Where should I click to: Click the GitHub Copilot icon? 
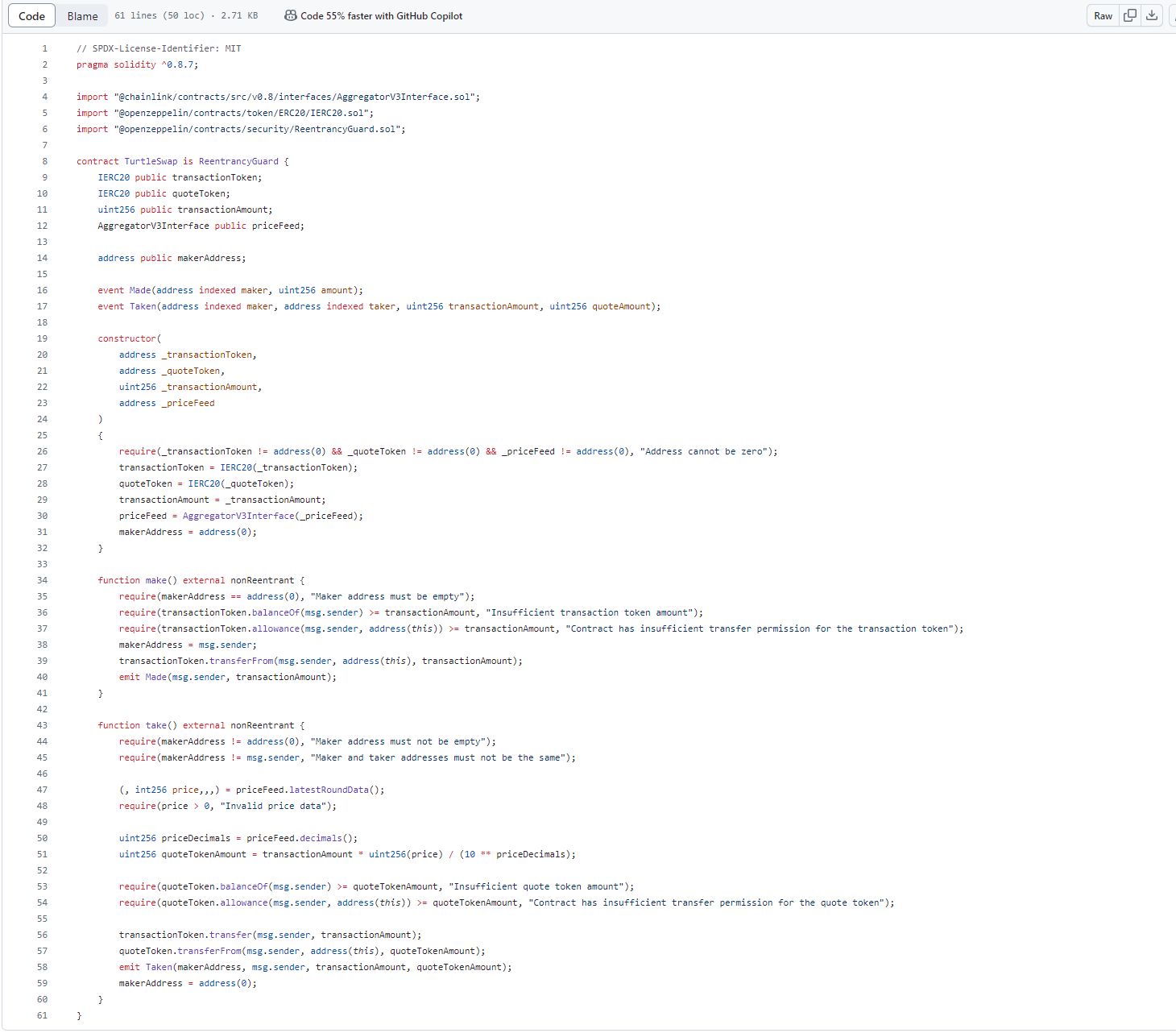pyautogui.click(x=291, y=15)
